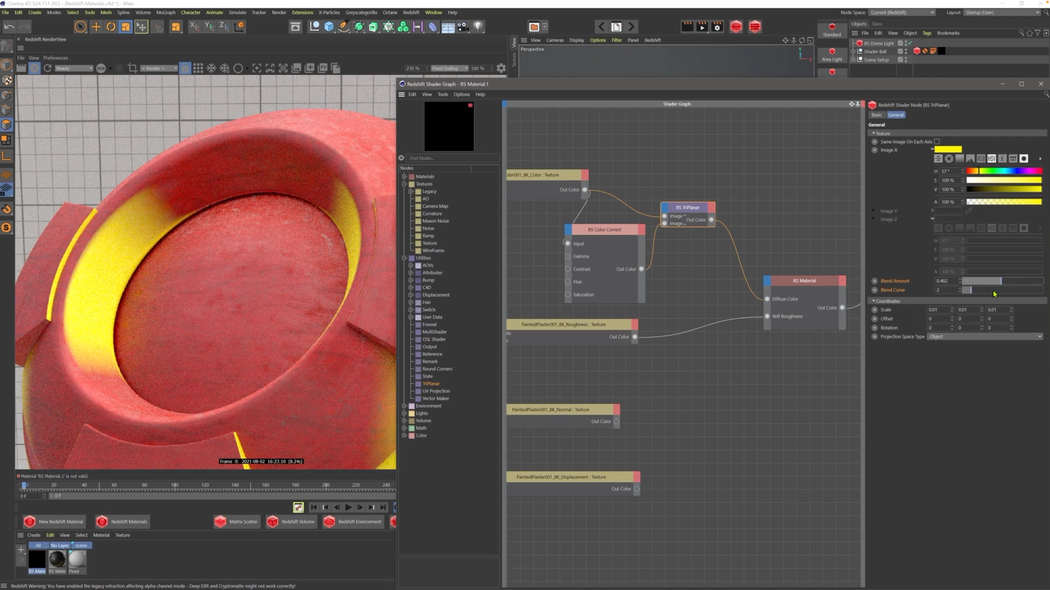The width and height of the screenshot is (1050, 590).
Task: Click the New Redshift Material button
Action: click(x=55, y=521)
